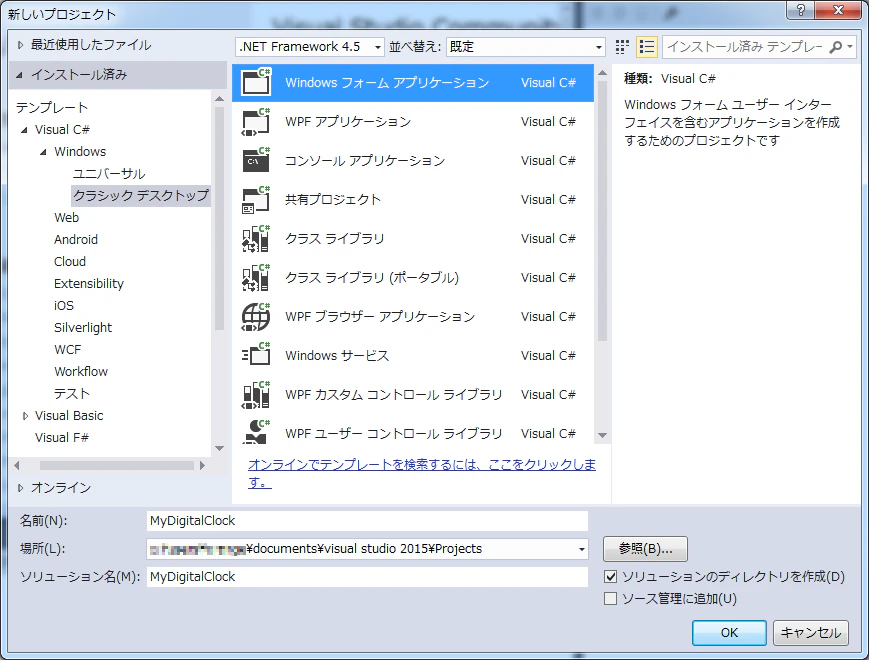Switch to the detailed list view

pos(647,46)
